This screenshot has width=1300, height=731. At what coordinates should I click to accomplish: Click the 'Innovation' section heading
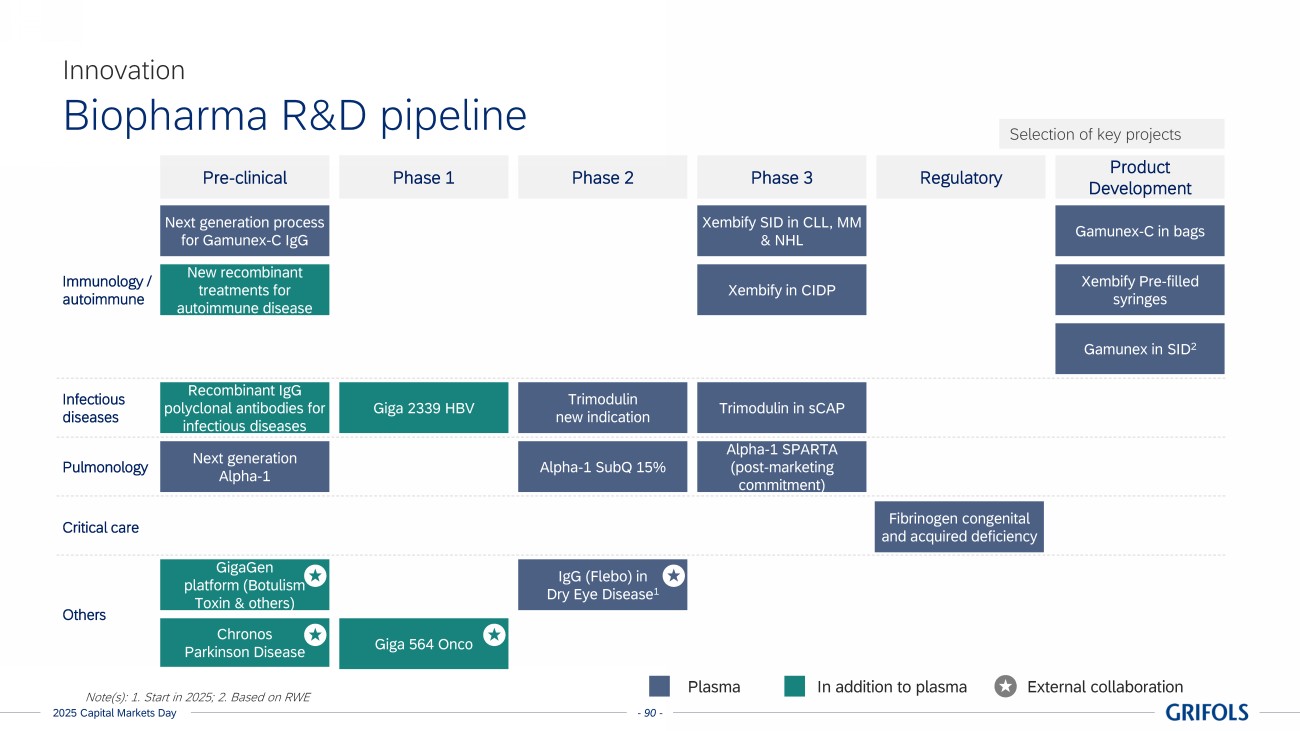pos(124,70)
